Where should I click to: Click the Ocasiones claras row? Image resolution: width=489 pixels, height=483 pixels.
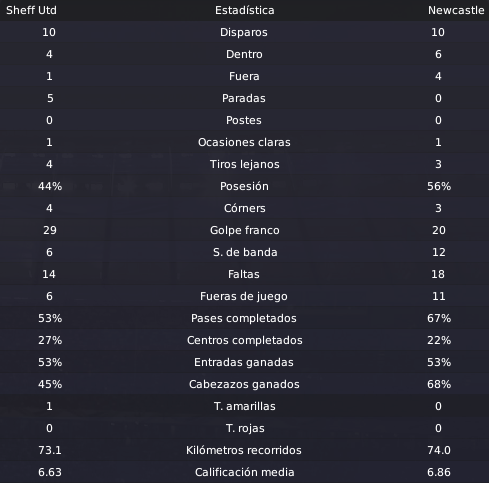(244, 142)
